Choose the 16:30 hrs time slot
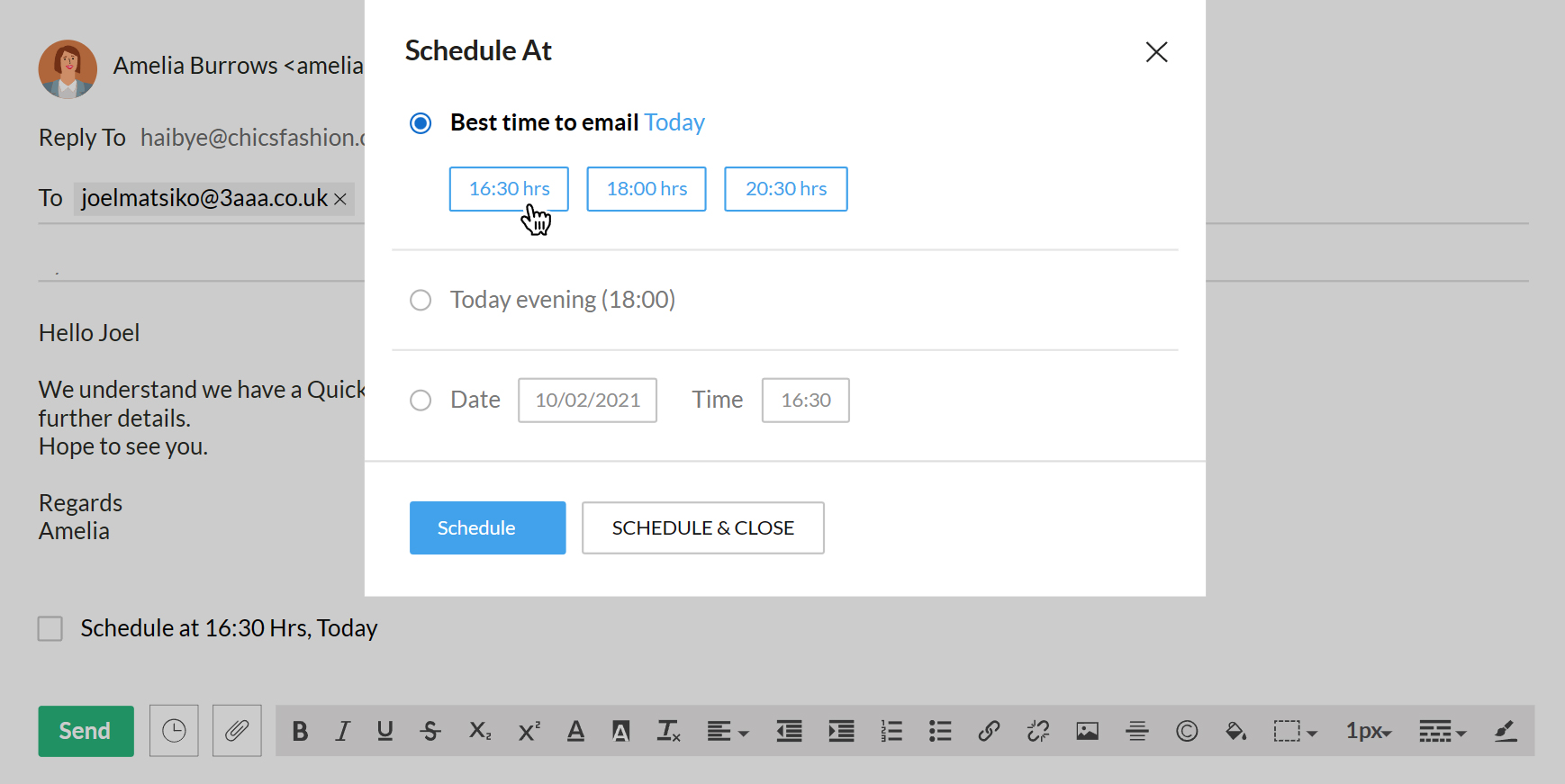This screenshot has height=784, width=1565. (x=509, y=189)
